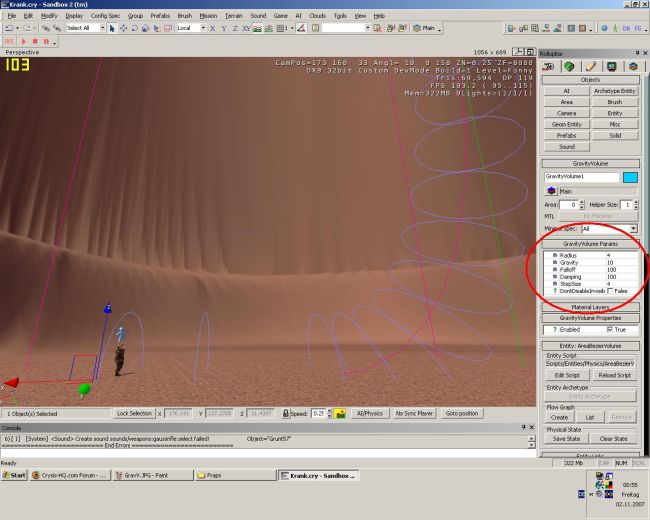Toggle DontDisableInvisible checkbox
Image resolution: width=650 pixels, height=520 pixels.
(x=610, y=291)
